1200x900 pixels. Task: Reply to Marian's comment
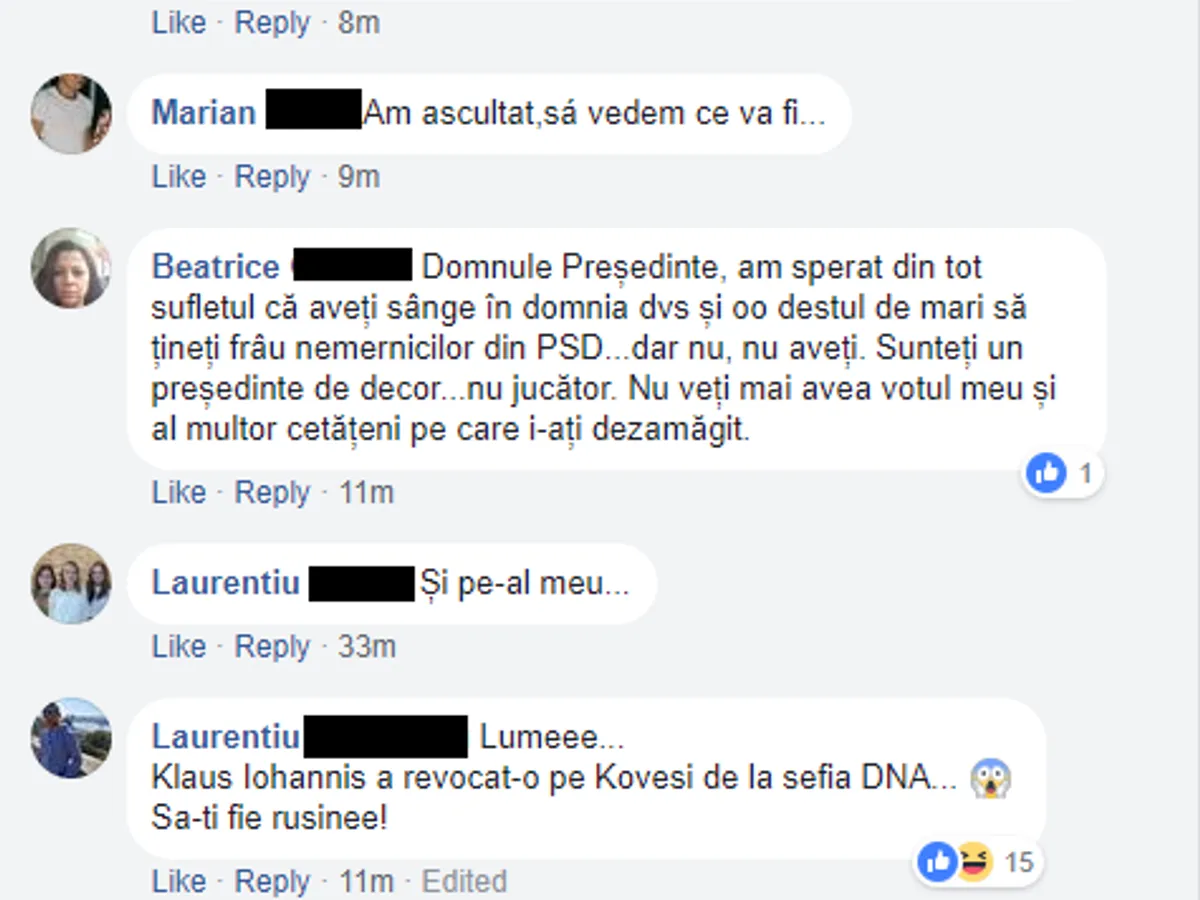(272, 177)
